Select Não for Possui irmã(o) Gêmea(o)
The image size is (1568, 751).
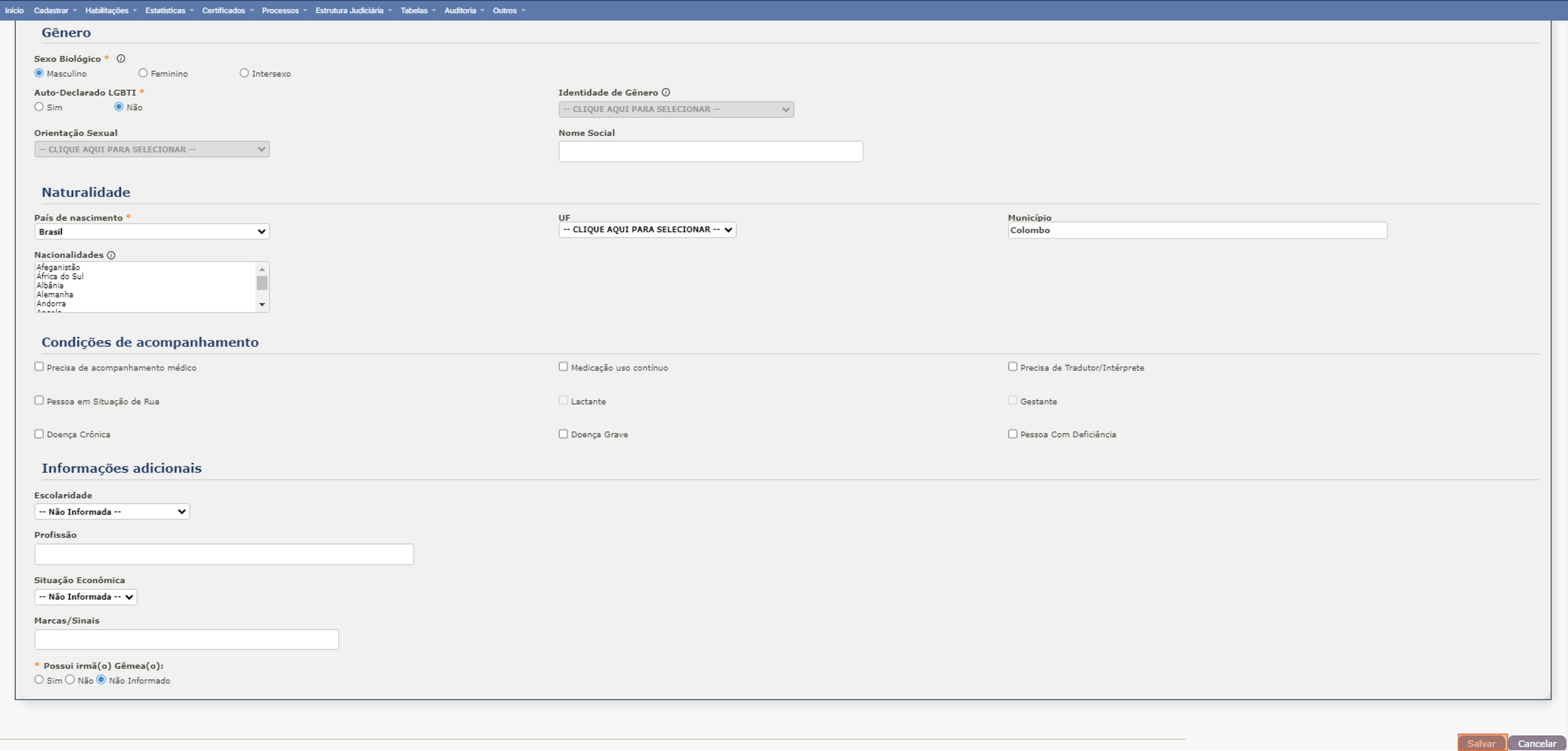pos(70,680)
